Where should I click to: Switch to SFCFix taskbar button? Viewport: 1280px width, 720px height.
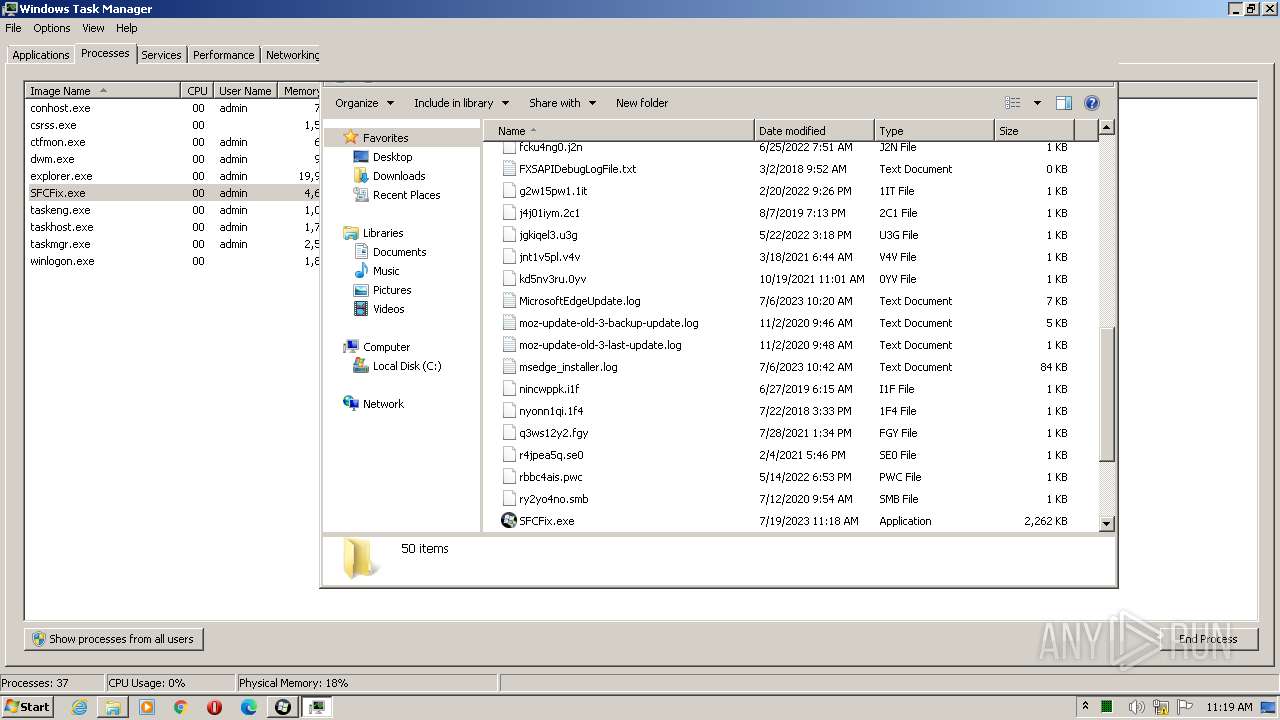pyautogui.click(x=283, y=707)
